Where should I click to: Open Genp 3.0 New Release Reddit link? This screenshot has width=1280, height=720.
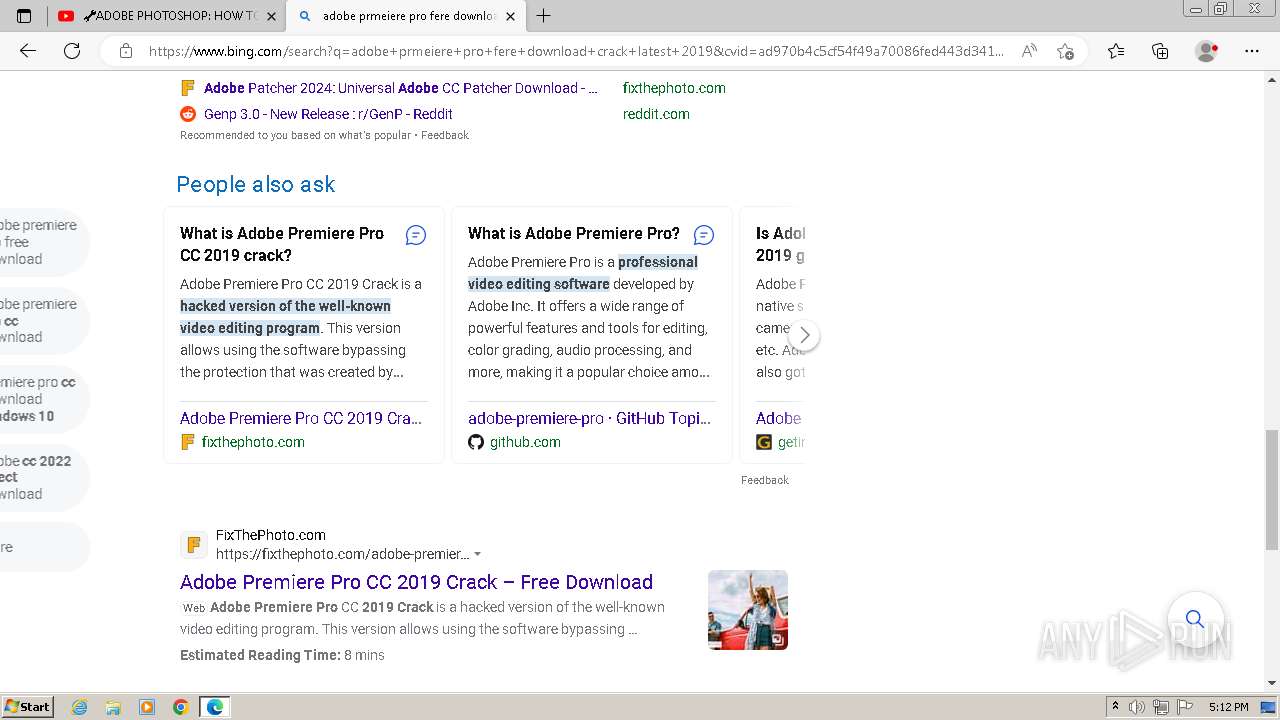coord(328,114)
